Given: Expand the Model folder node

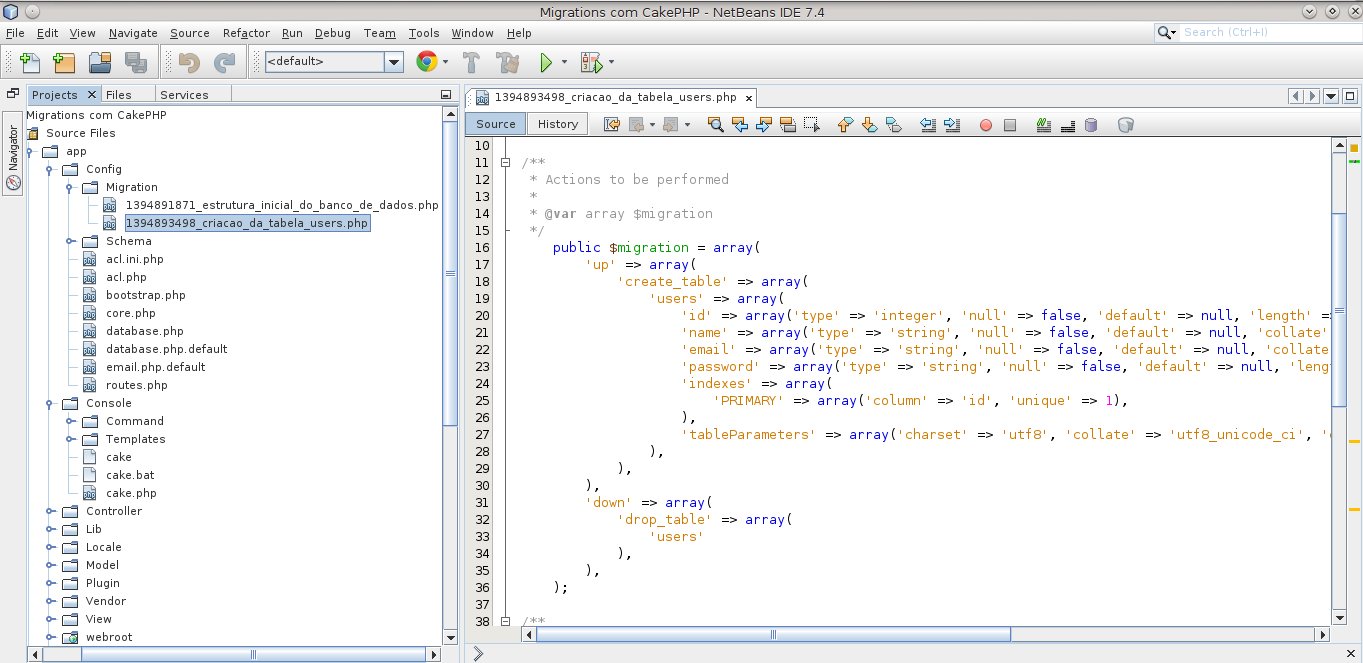Looking at the screenshot, I should (x=51, y=565).
